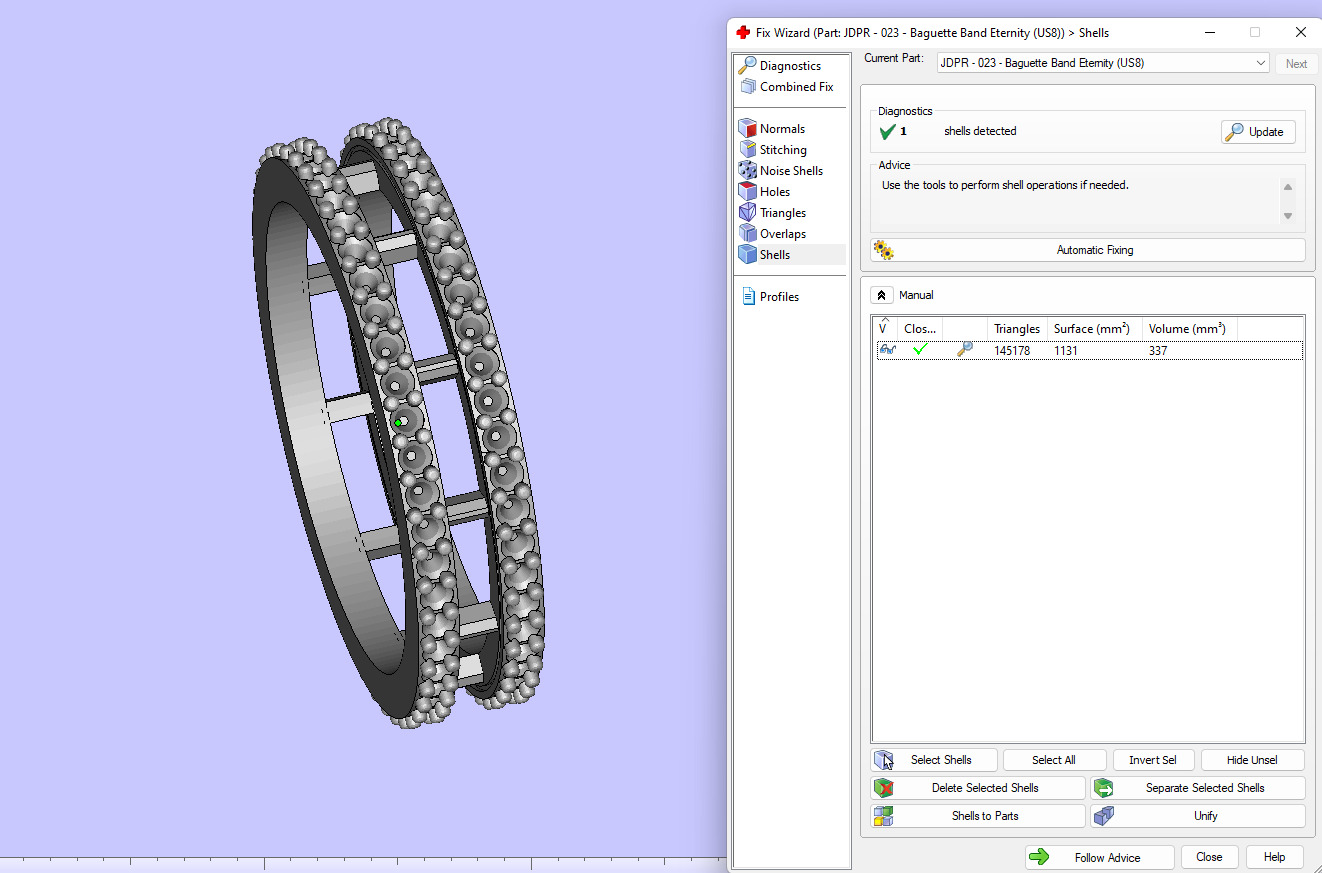Update shell diagnostics
Viewport: 1322px width, 873px height.
coord(1258,132)
